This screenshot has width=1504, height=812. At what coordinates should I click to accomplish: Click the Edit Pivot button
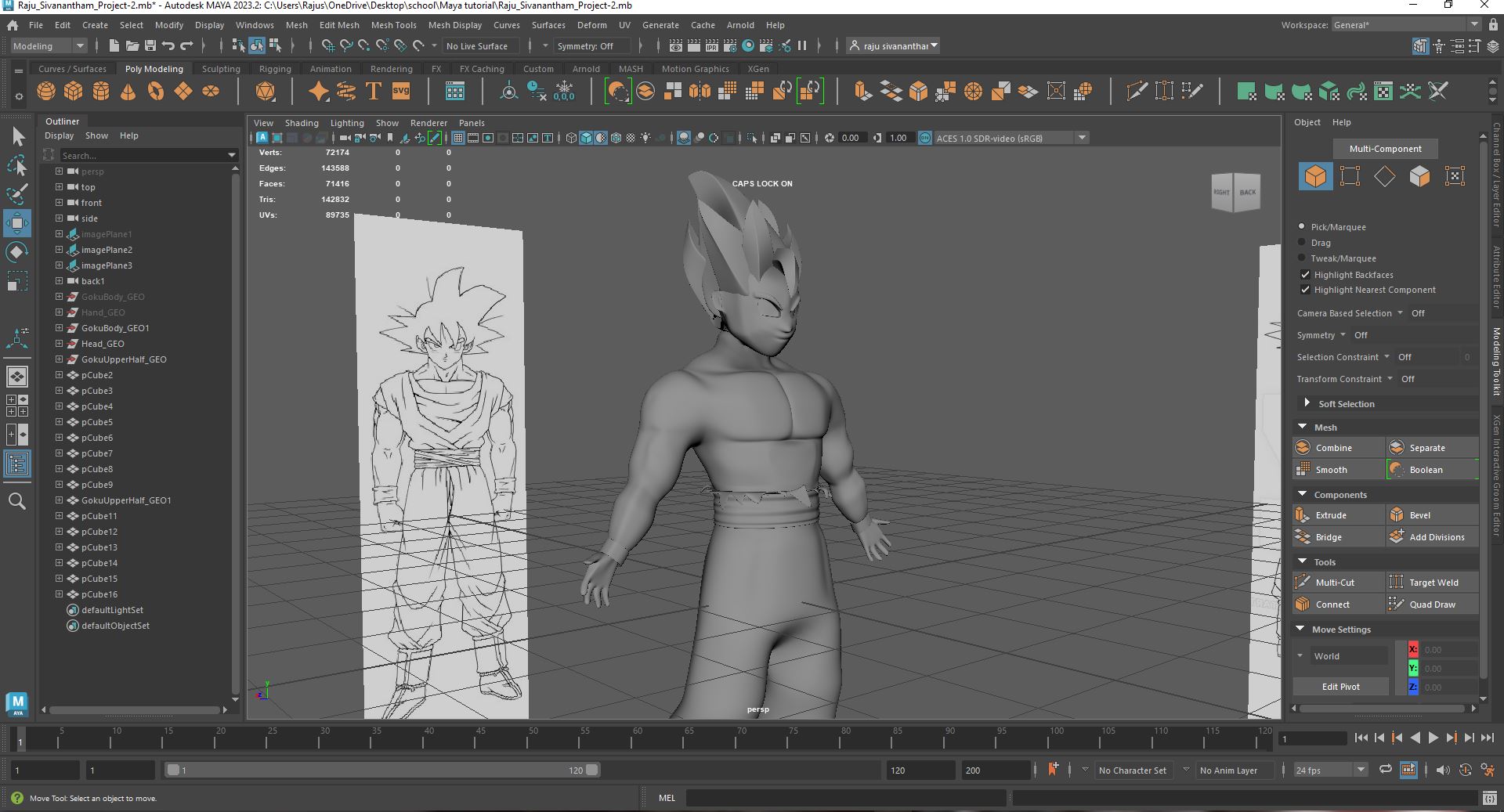click(1341, 686)
